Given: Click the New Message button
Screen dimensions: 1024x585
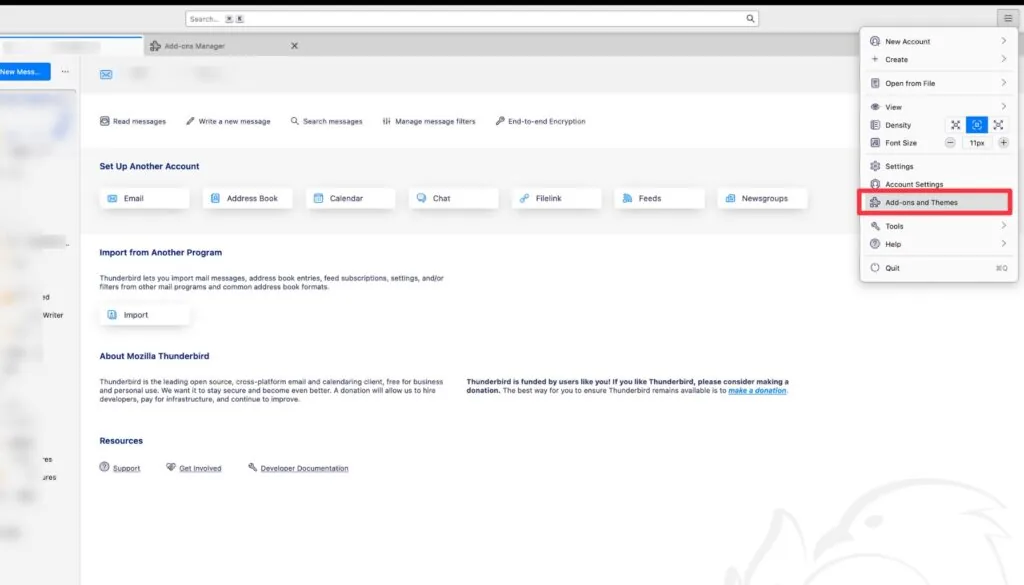Looking at the screenshot, I should [25, 72].
